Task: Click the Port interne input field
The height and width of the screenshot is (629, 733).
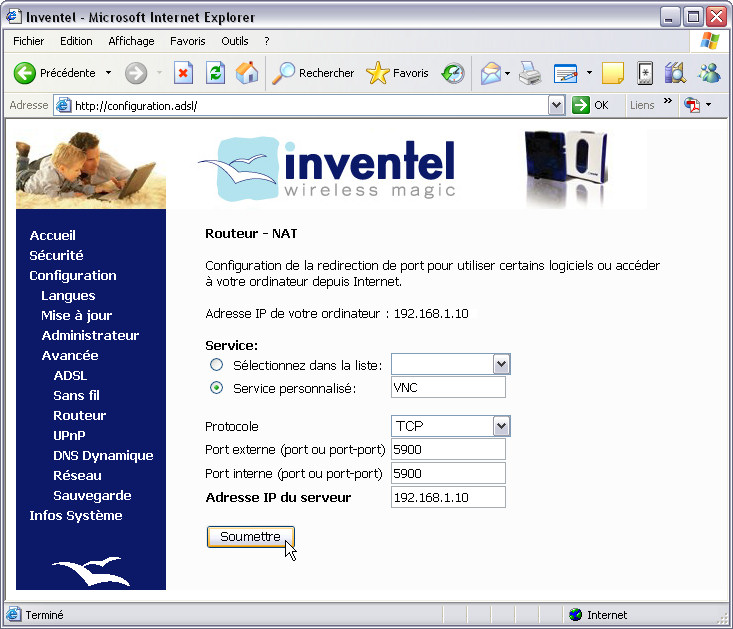Action: (x=448, y=473)
